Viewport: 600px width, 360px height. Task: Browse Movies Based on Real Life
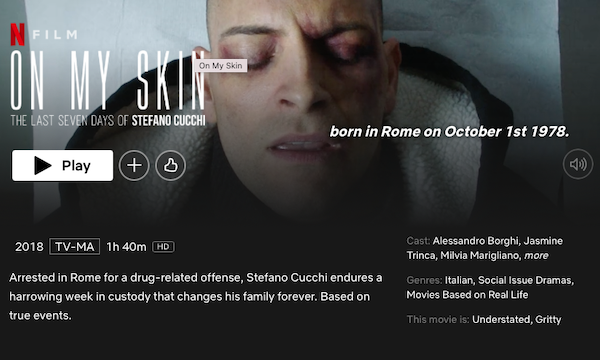pyautogui.click(x=467, y=295)
